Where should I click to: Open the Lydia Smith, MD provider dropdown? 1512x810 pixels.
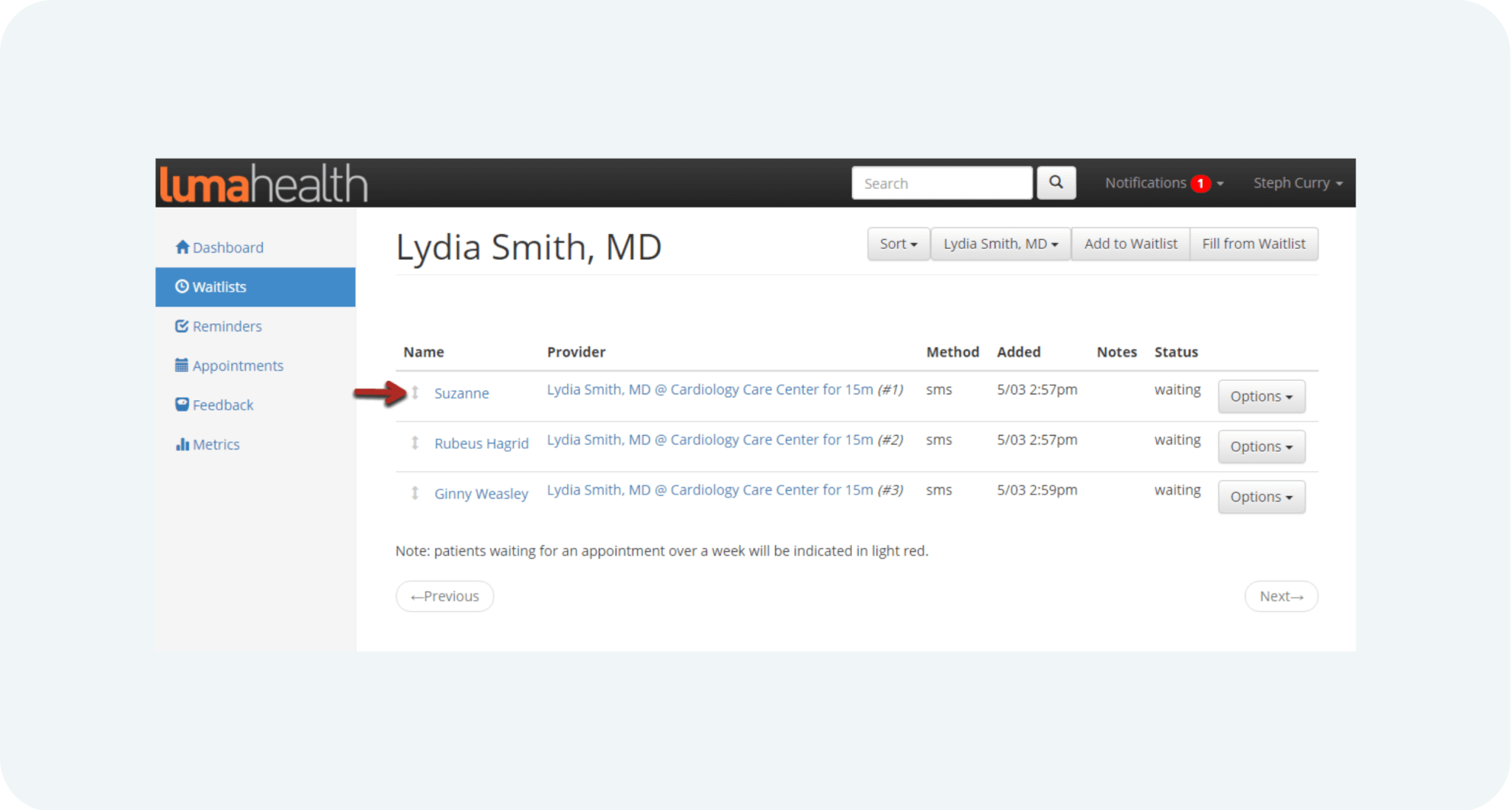(x=1000, y=244)
